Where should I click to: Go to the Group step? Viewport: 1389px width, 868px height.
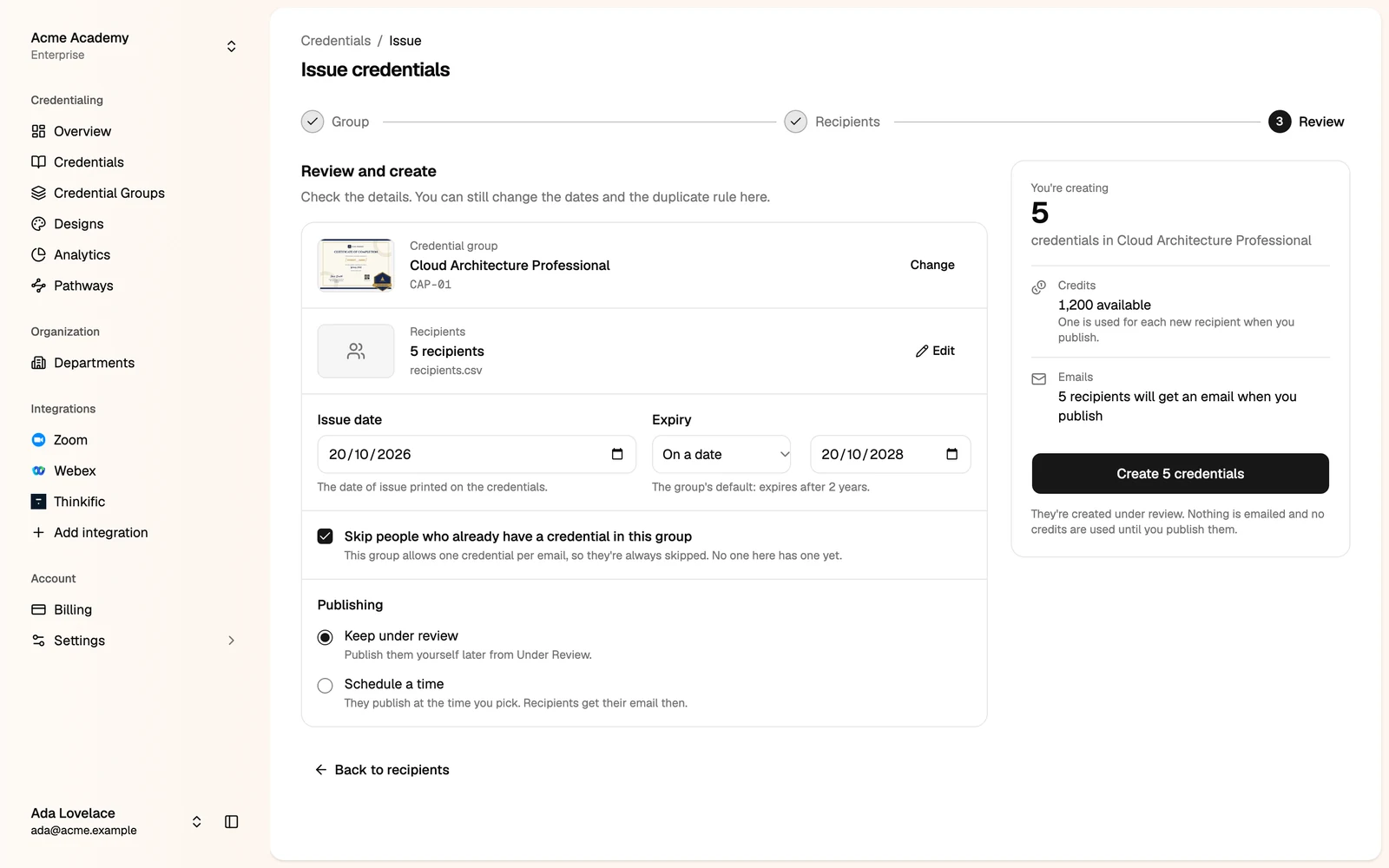tap(335, 122)
